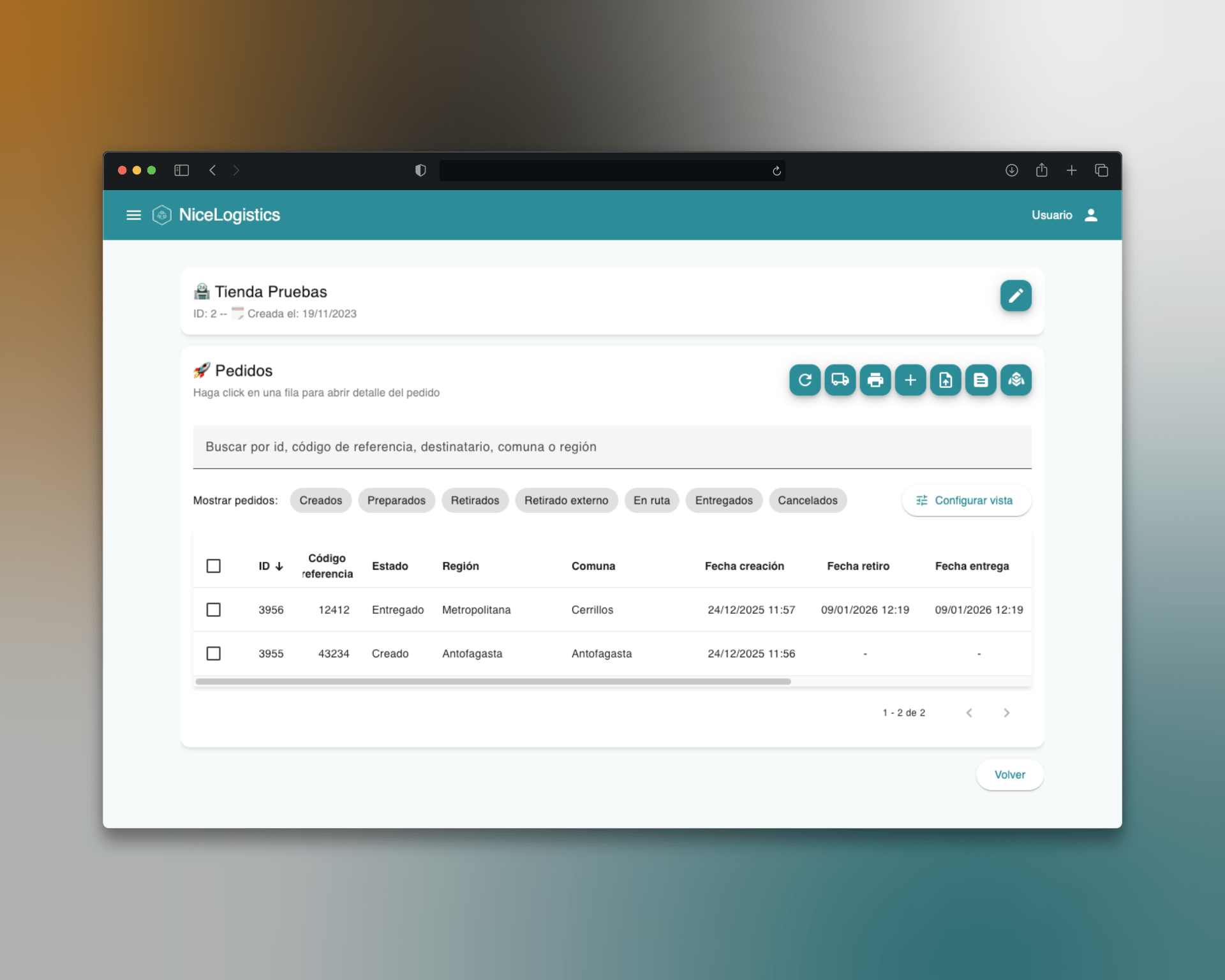Click the delivery truck icon button
Image resolution: width=1225 pixels, height=980 pixels.
click(x=840, y=380)
